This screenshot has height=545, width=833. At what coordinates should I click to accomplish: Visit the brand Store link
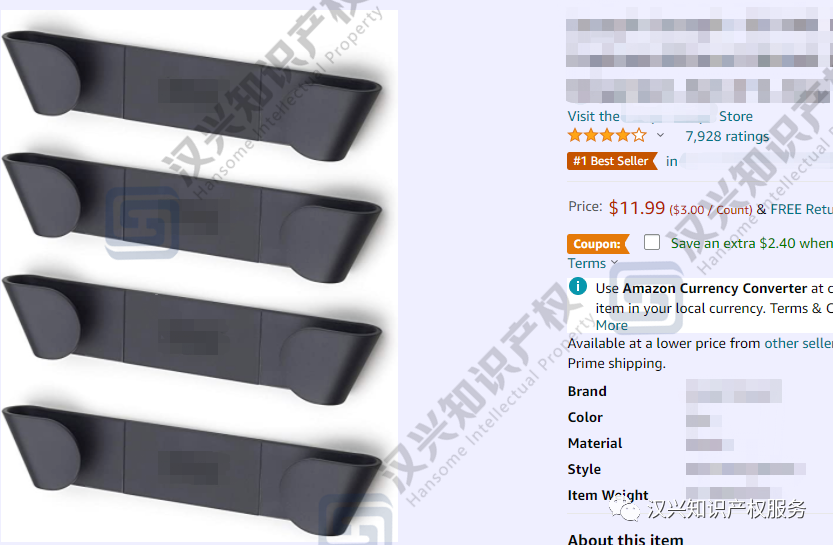[x=660, y=116]
